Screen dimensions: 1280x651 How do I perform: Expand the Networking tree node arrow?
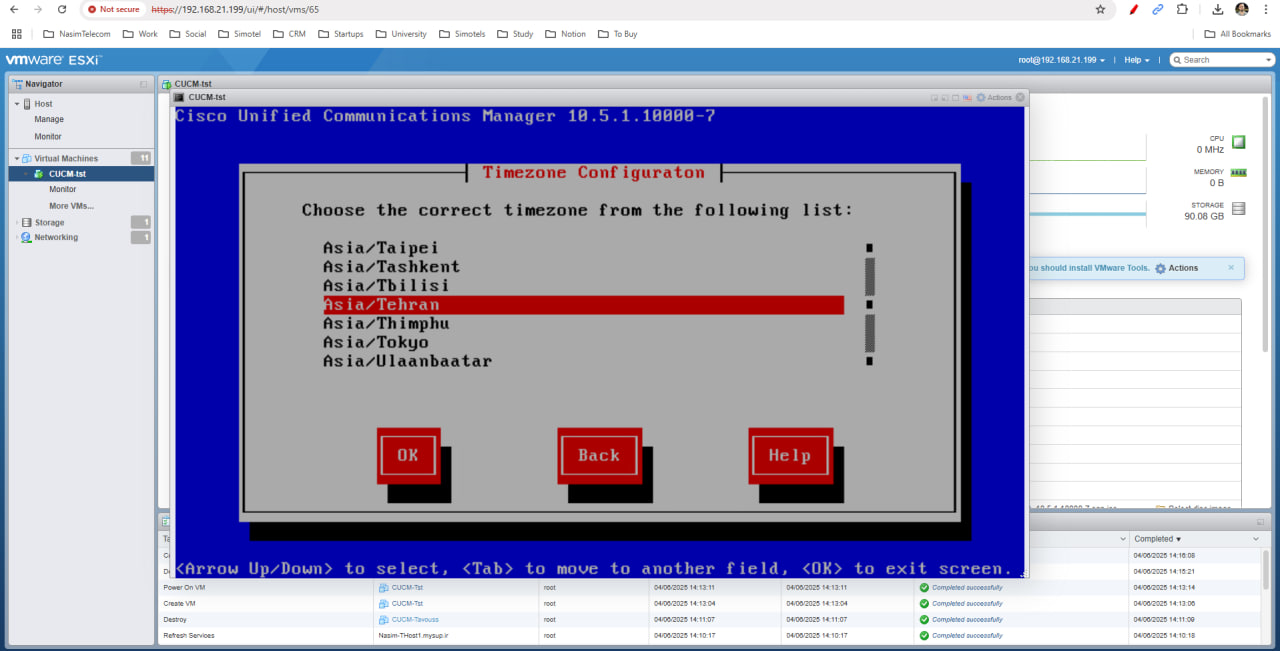17,237
